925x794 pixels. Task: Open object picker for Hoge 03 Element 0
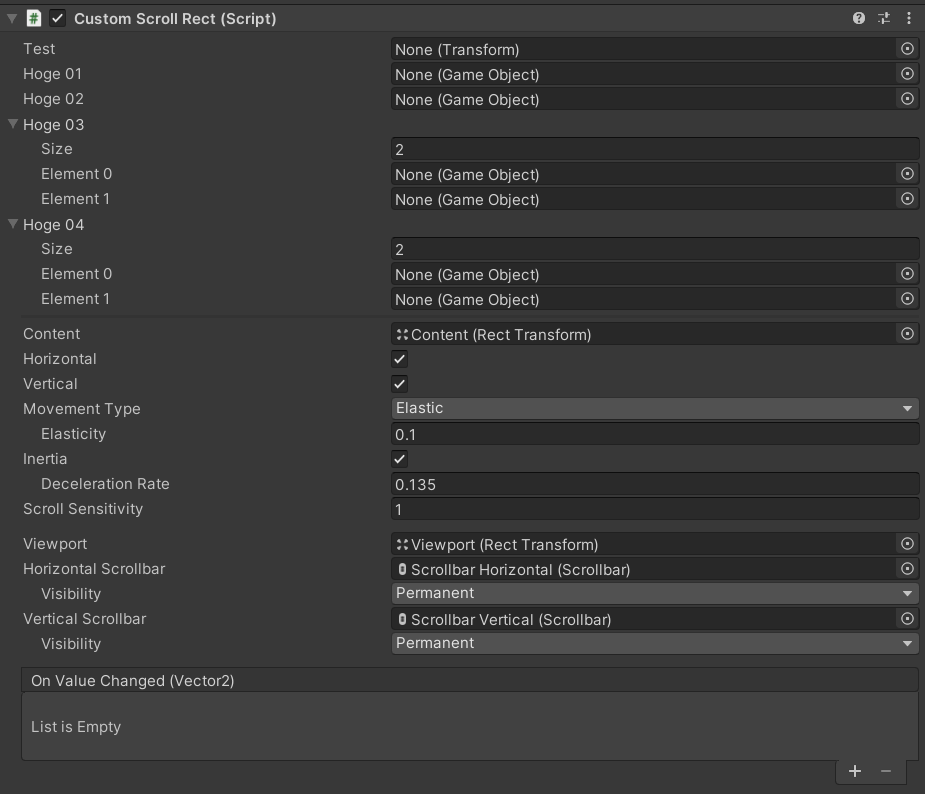click(x=907, y=174)
